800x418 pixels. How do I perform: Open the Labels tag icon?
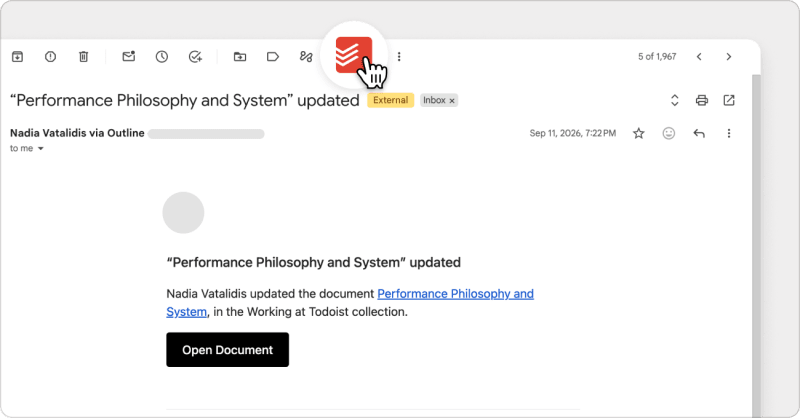(273, 57)
